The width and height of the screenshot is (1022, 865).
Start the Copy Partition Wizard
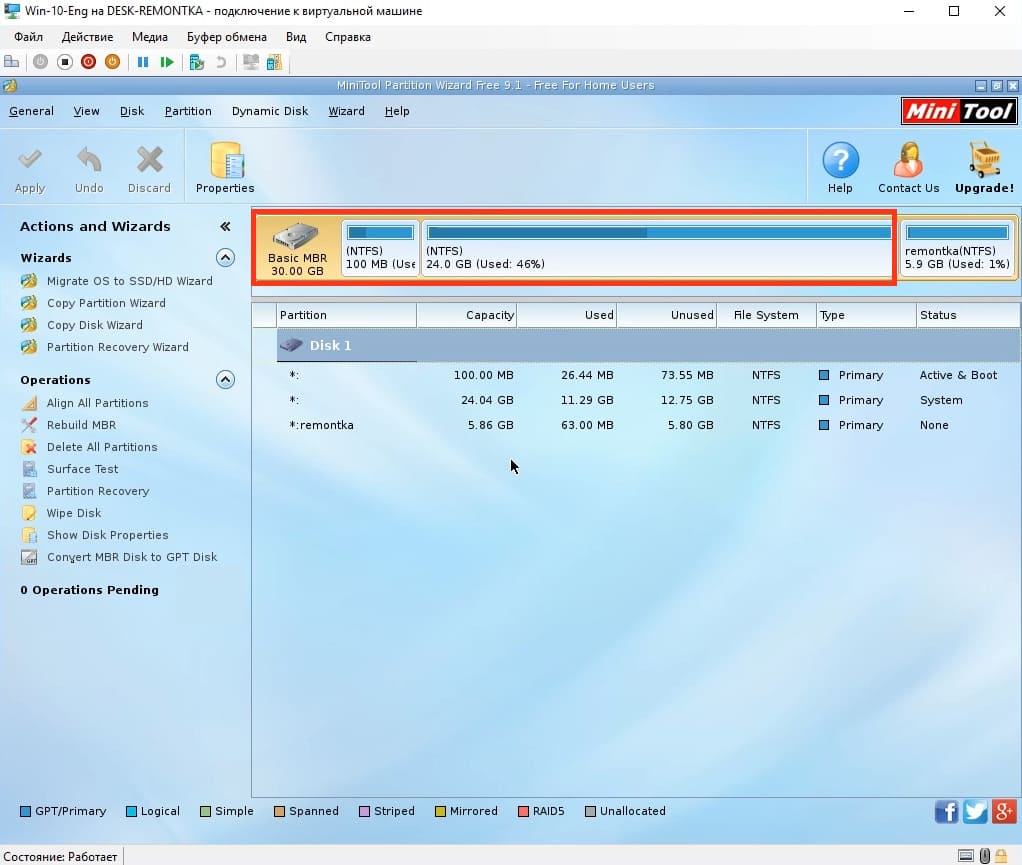click(106, 303)
